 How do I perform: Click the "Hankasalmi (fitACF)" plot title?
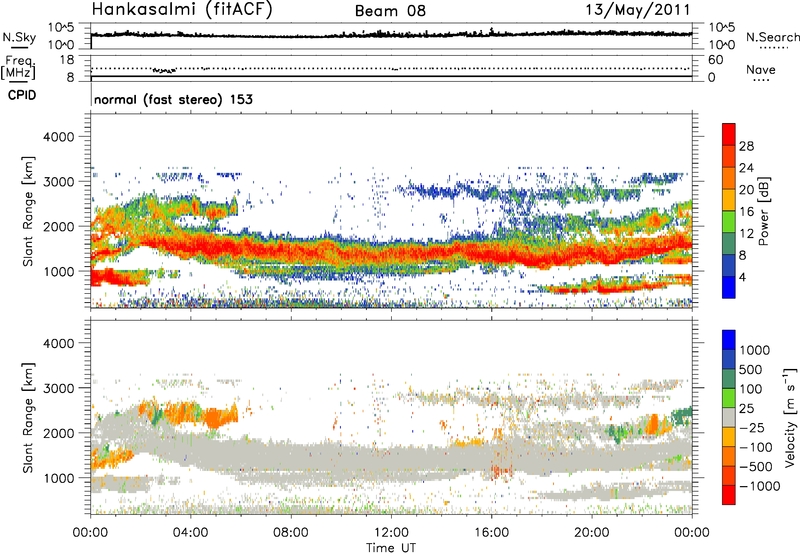pos(182,10)
